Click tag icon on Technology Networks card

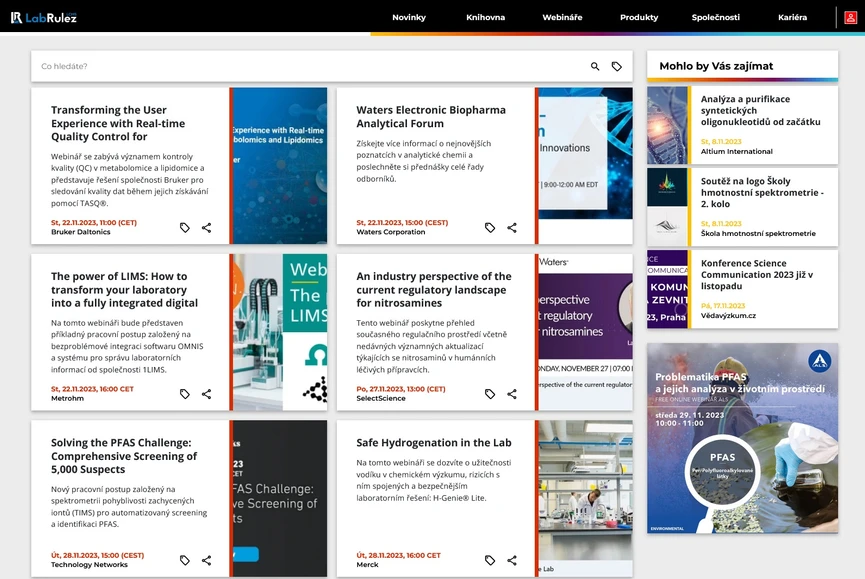click(x=185, y=560)
